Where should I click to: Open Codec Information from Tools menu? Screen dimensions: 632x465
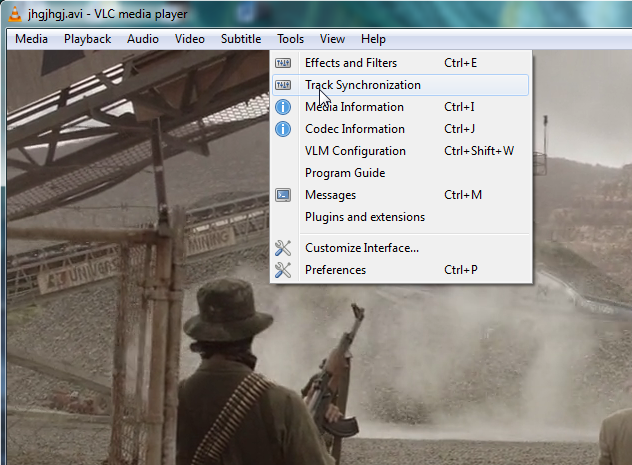tap(401, 129)
